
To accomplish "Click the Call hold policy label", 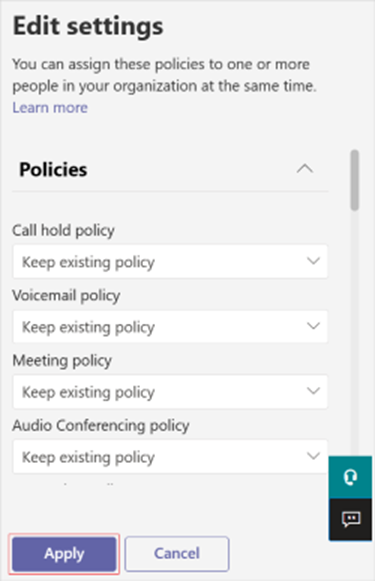I will (x=63, y=230).
